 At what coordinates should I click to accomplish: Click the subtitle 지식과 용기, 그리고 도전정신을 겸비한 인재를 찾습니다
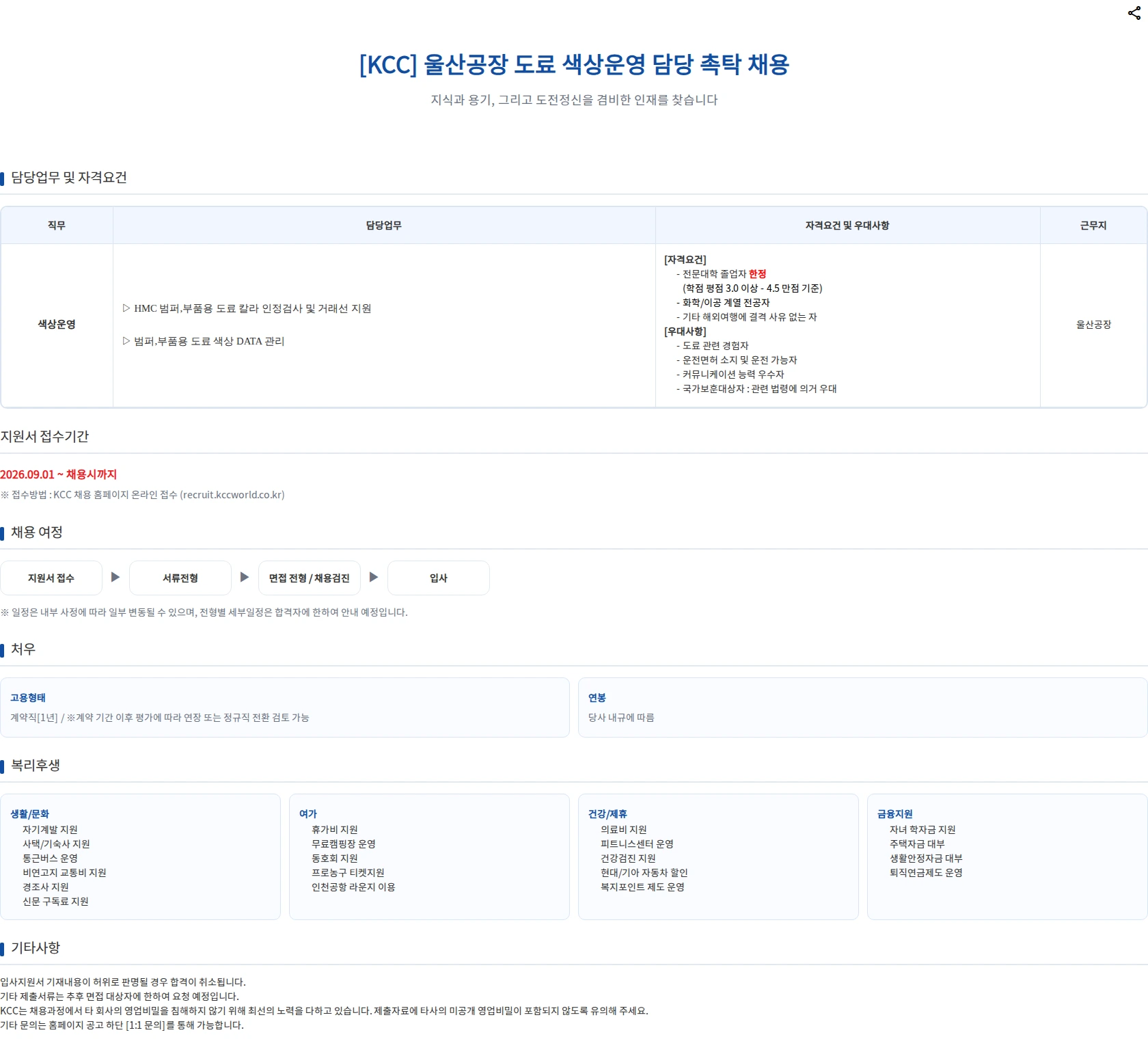574,100
